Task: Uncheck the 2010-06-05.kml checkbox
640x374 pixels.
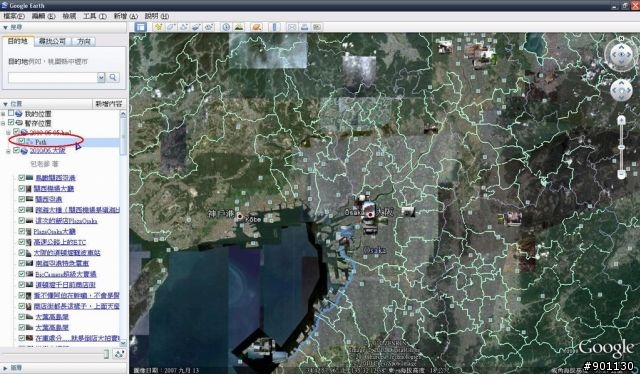Action: (x=16, y=132)
